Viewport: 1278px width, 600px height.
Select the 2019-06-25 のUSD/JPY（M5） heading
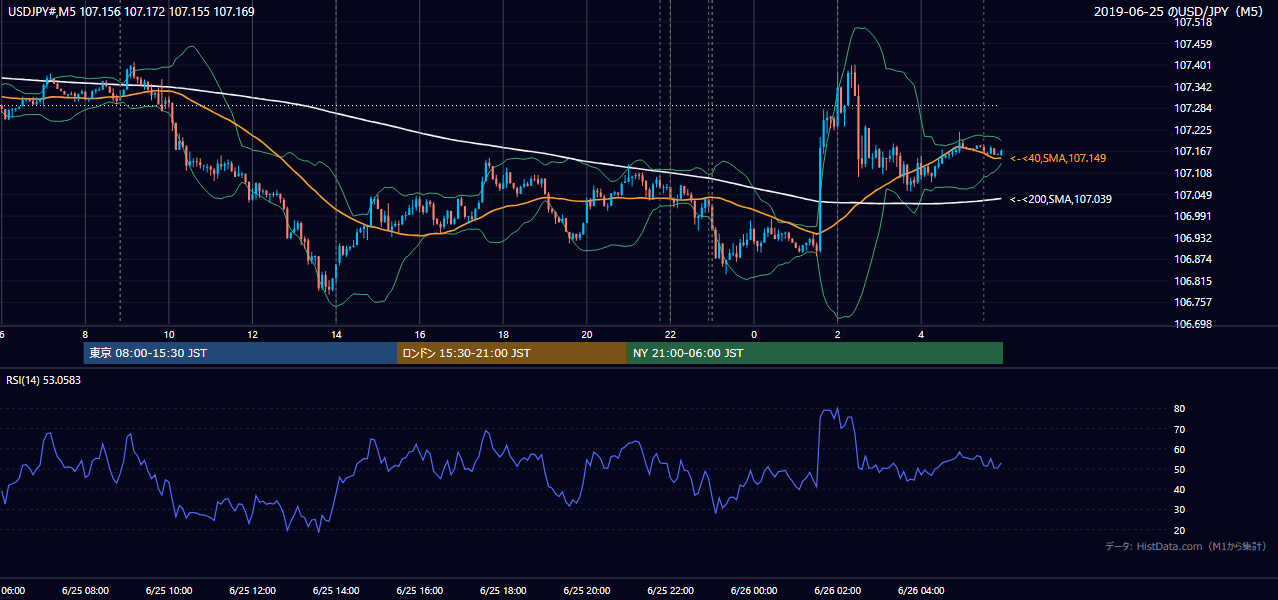point(1181,12)
